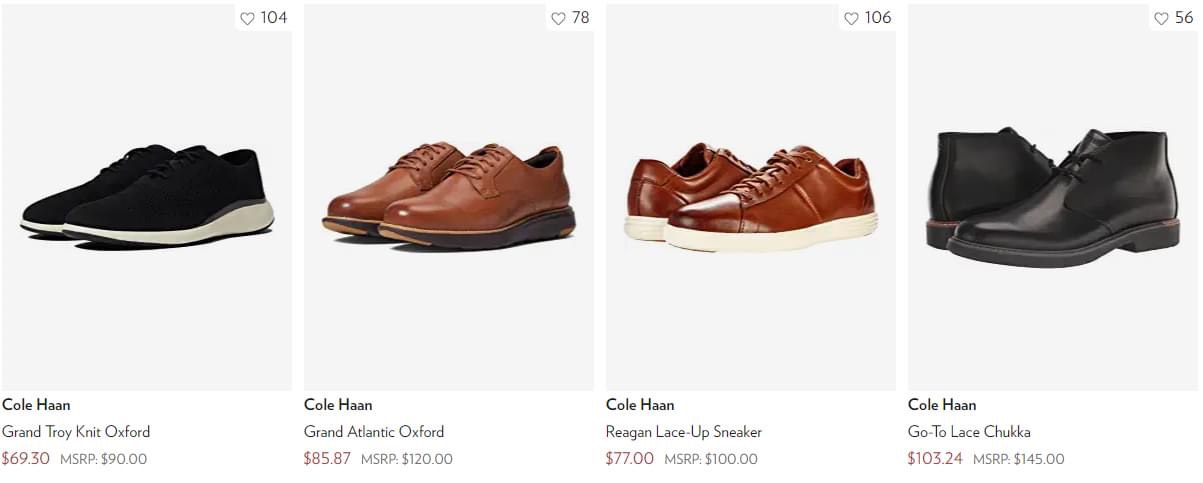Click Cole Haan brand above Grand Troy

click(36, 405)
